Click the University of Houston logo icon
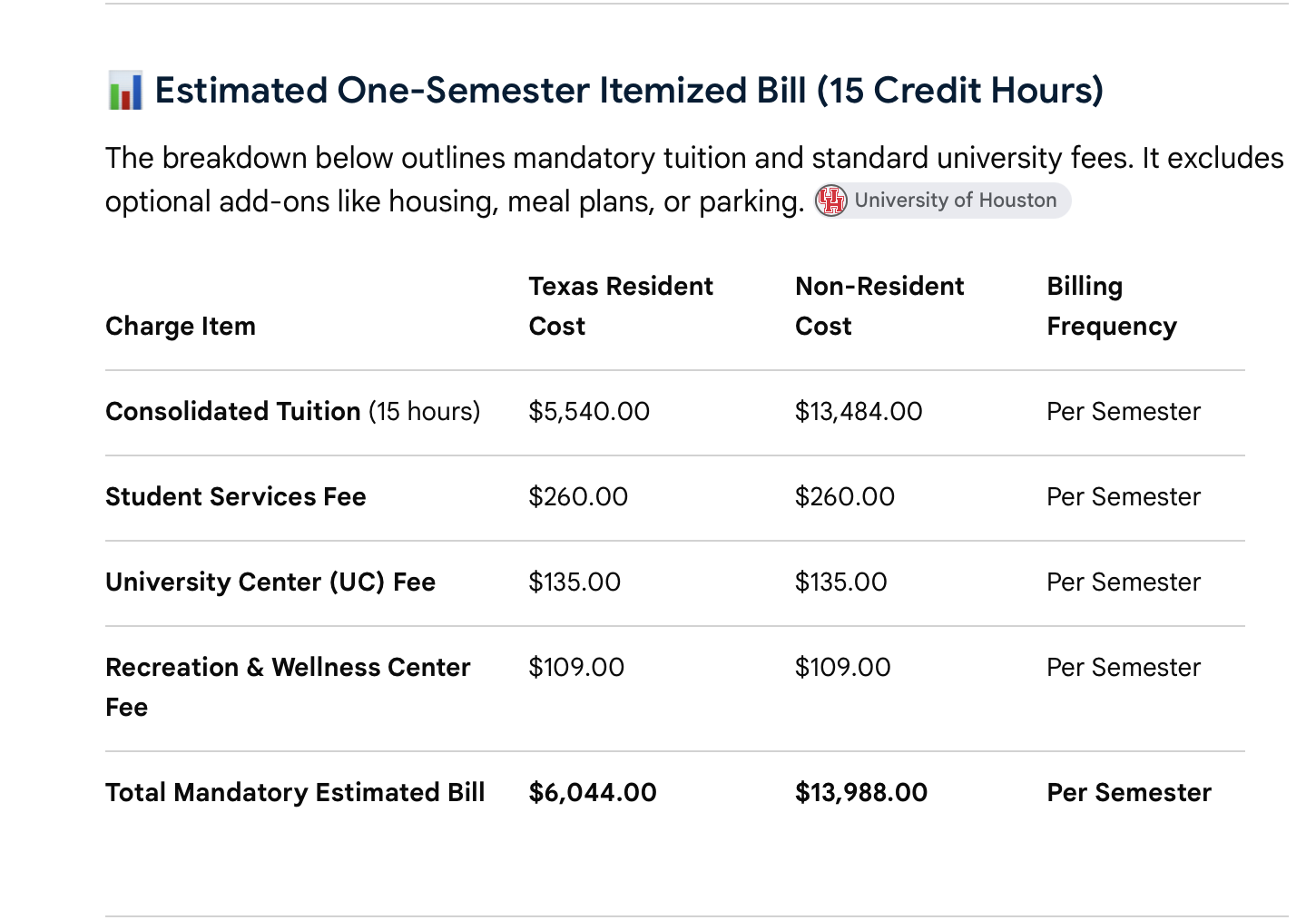The image size is (1316, 920). 830,201
